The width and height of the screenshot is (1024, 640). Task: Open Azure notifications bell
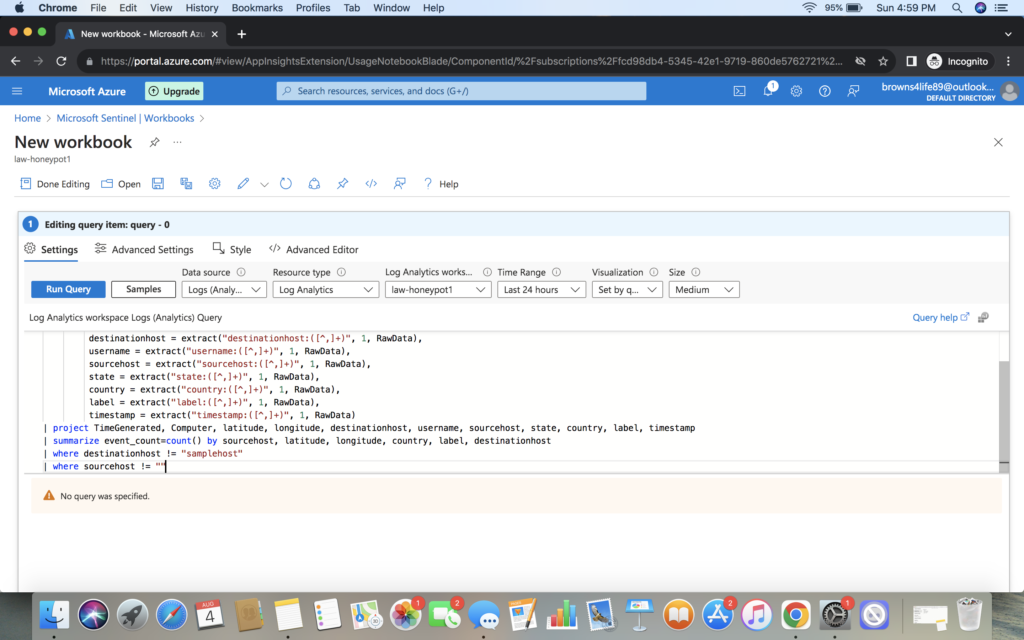point(768,90)
